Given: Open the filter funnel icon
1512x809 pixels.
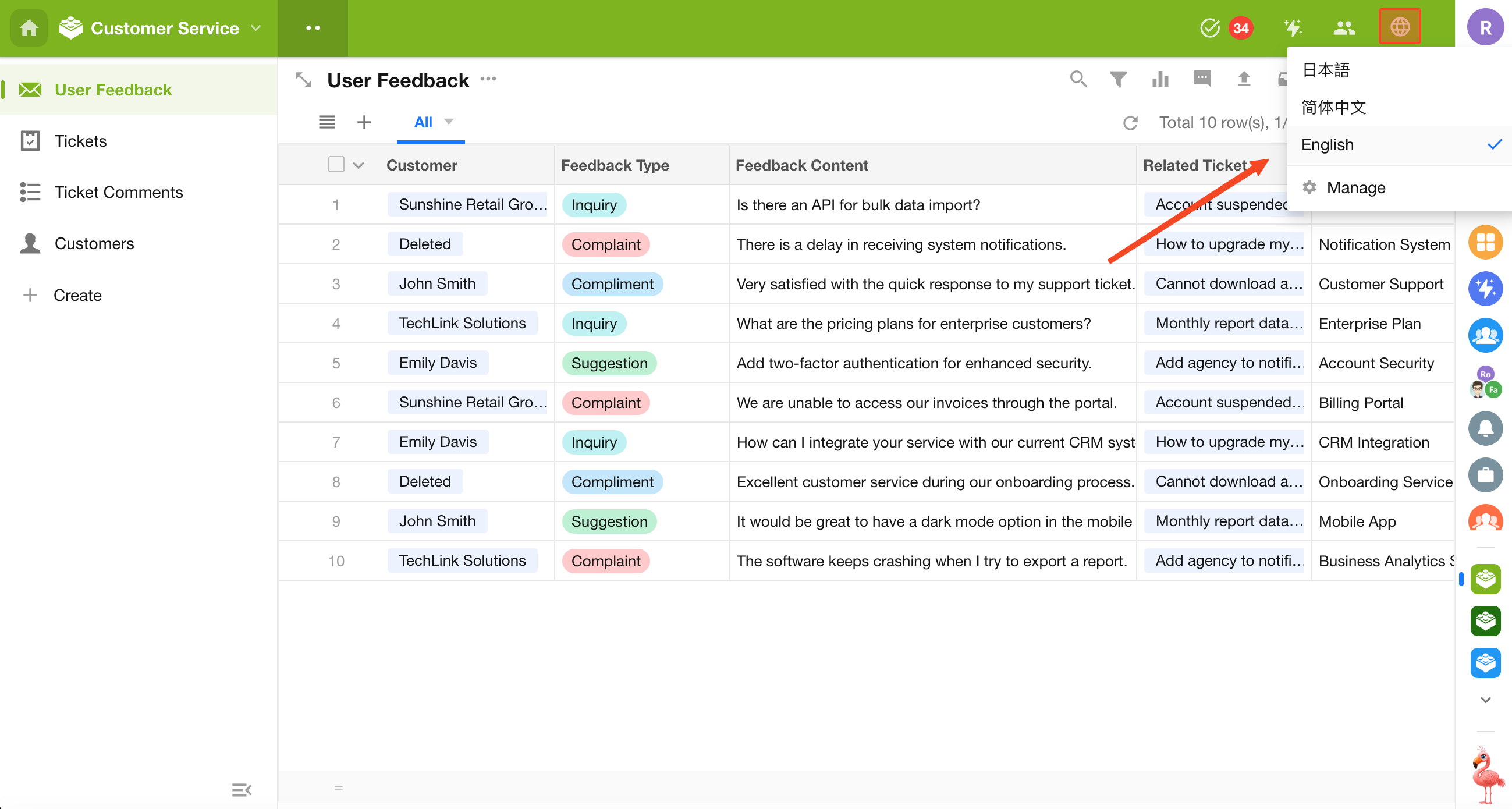Looking at the screenshot, I should coord(1118,79).
